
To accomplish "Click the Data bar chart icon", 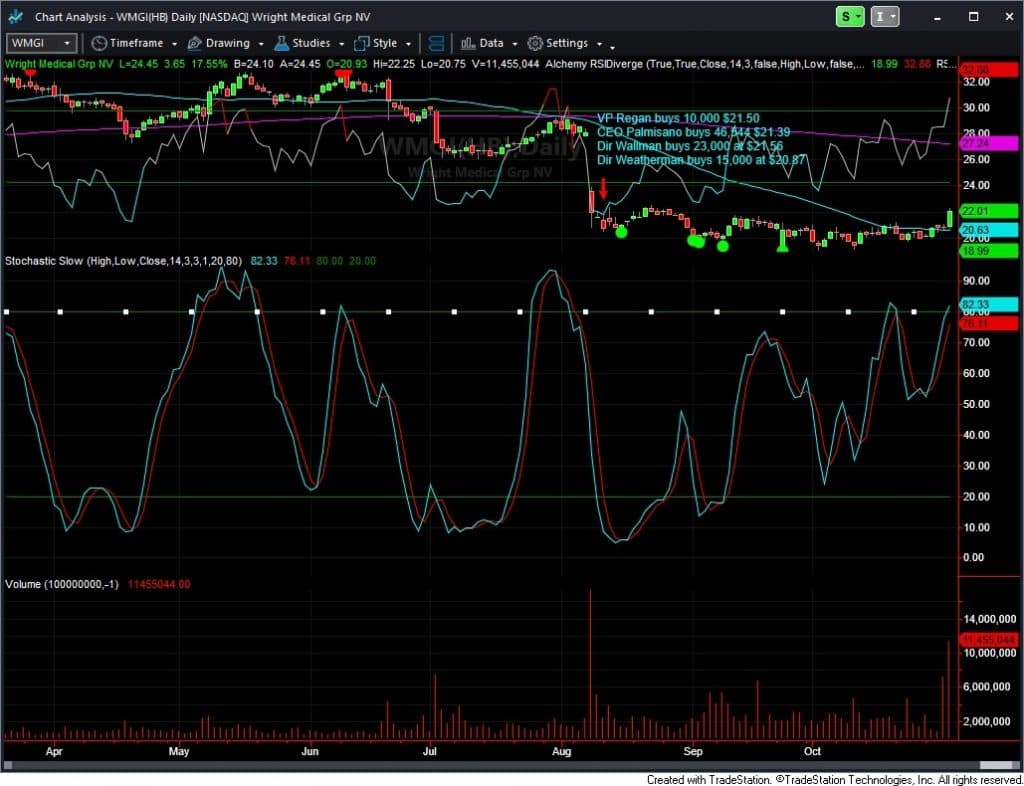I will click(x=468, y=43).
